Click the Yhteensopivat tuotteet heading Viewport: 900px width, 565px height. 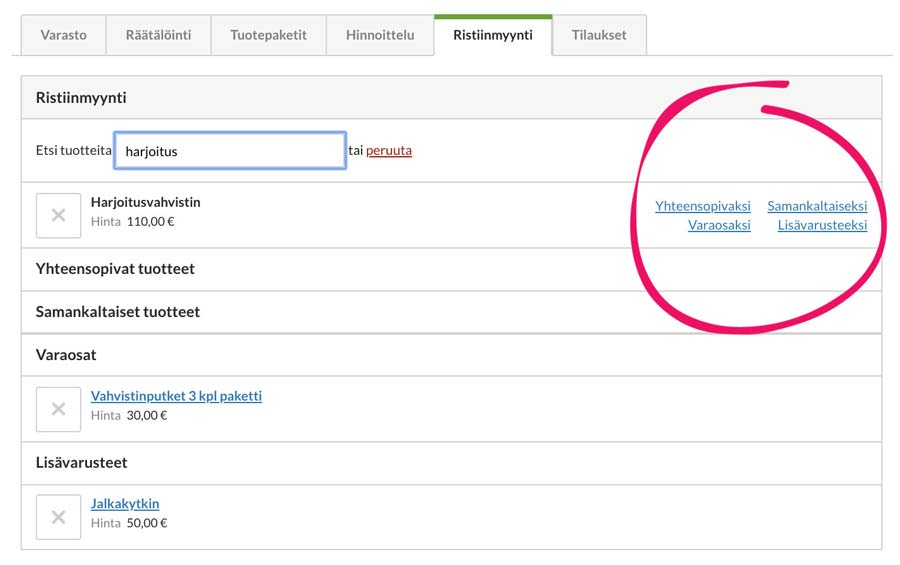(115, 269)
